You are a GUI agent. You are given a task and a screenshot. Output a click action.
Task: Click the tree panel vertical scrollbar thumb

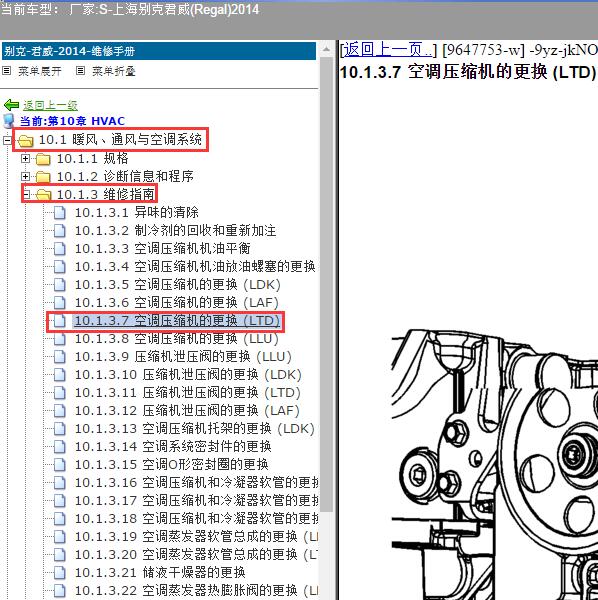[326, 284]
